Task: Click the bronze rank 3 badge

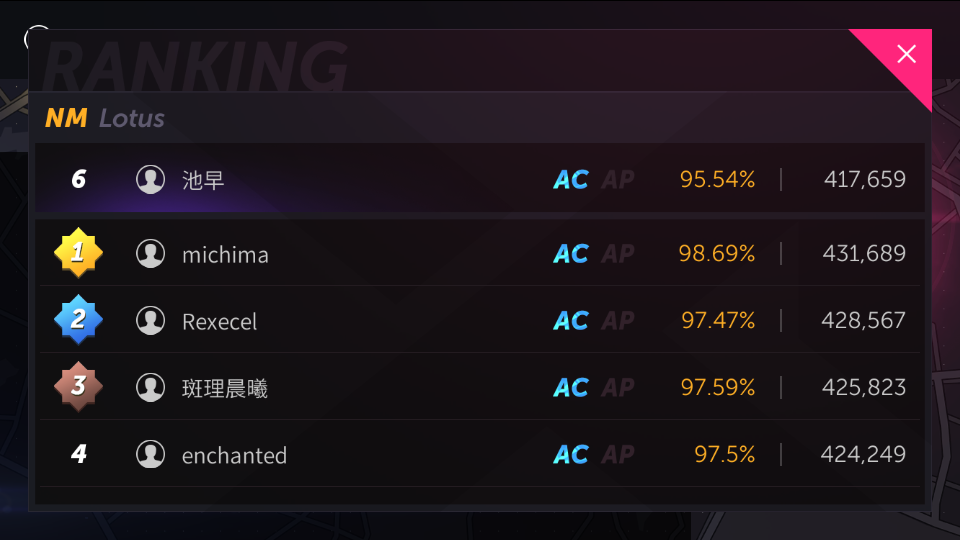Action: click(x=78, y=386)
